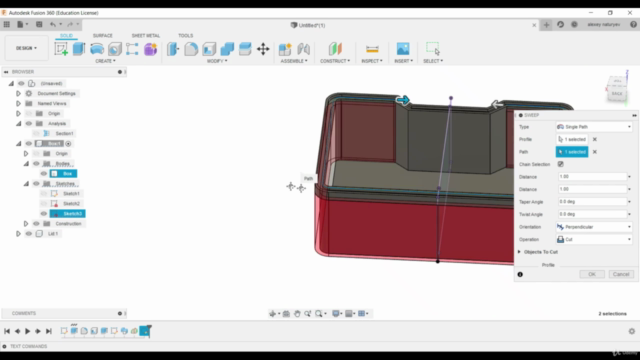This screenshot has width=640, height=360.
Task: Open the Type Single Path dropdown
Action: [594, 127]
